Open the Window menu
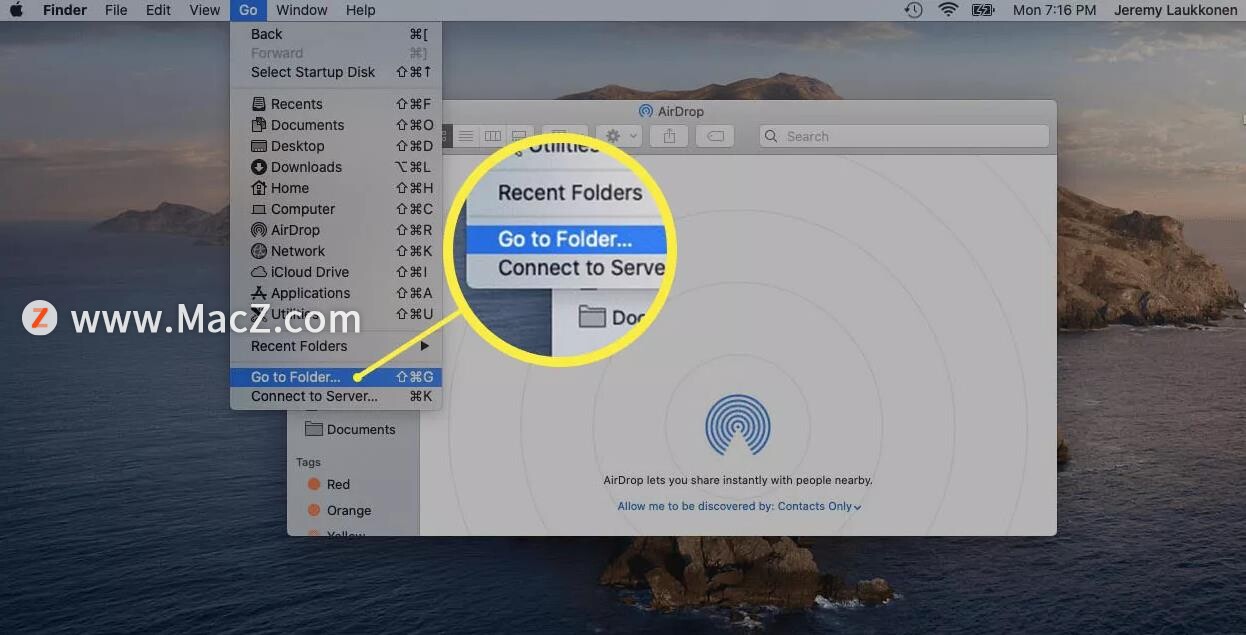The height and width of the screenshot is (635, 1246). [301, 10]
